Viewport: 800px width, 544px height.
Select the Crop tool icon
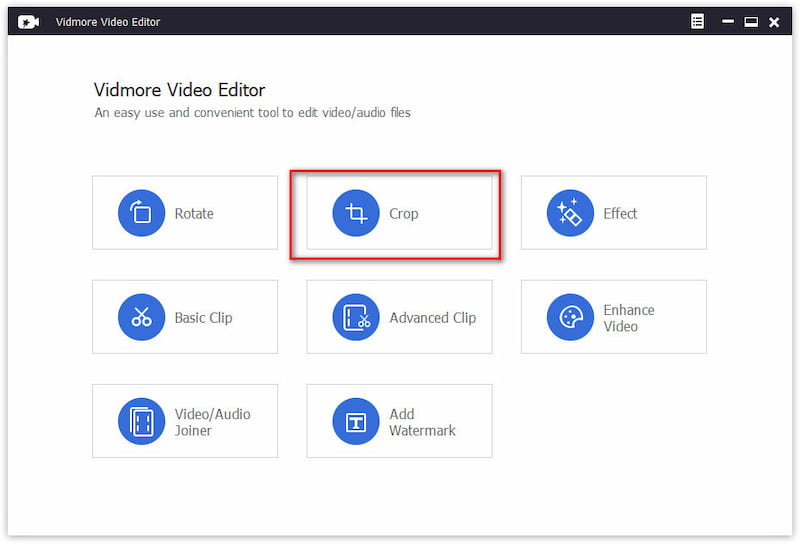(356, 213)
